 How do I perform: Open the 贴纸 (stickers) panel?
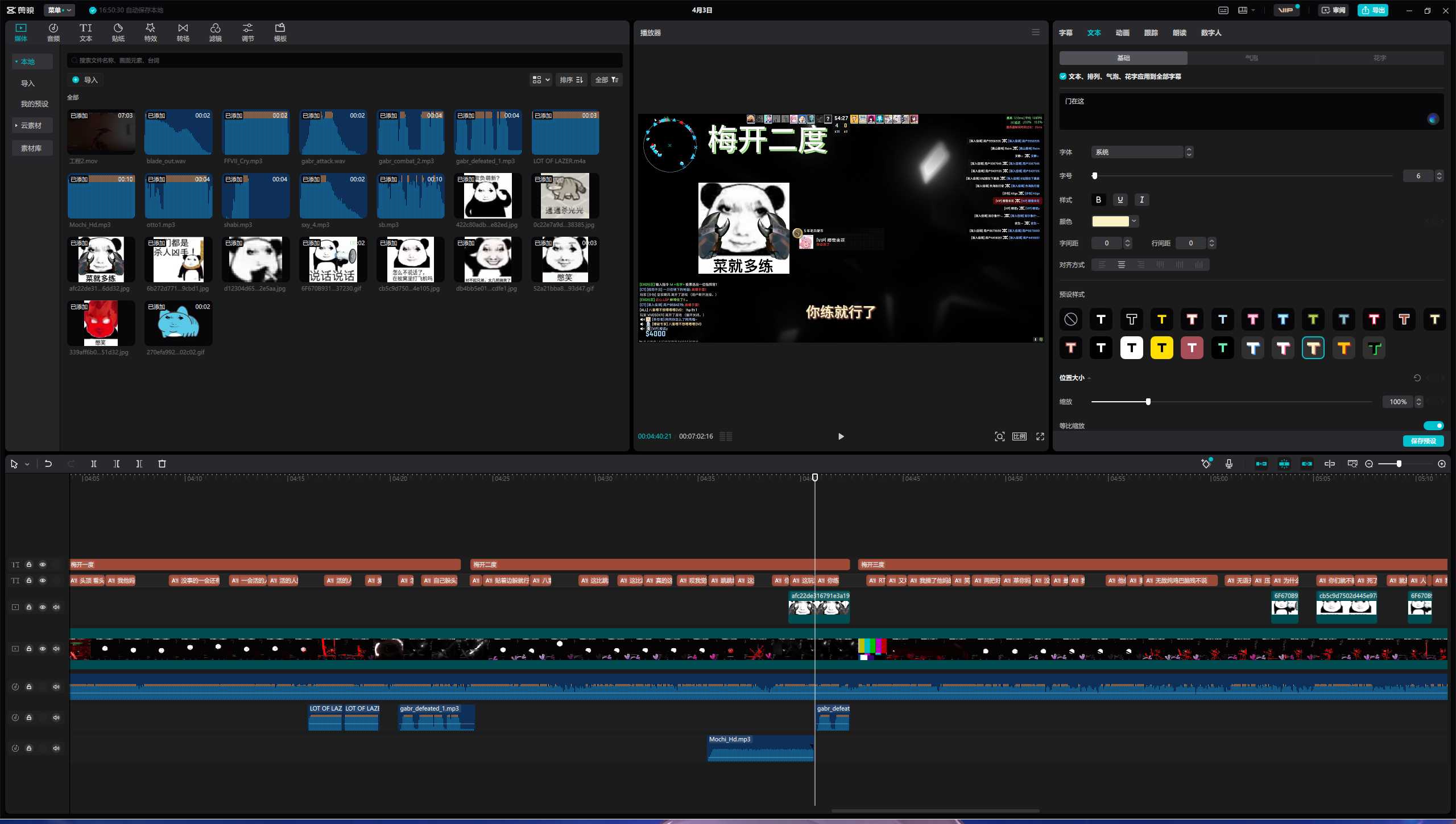(118, 32)
